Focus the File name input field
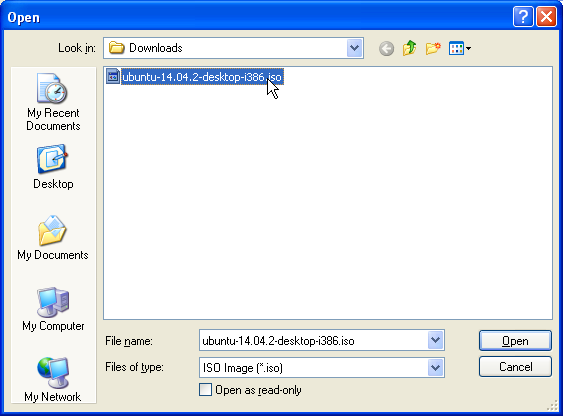This screenshot has width=563, height=416. (313, 340)
